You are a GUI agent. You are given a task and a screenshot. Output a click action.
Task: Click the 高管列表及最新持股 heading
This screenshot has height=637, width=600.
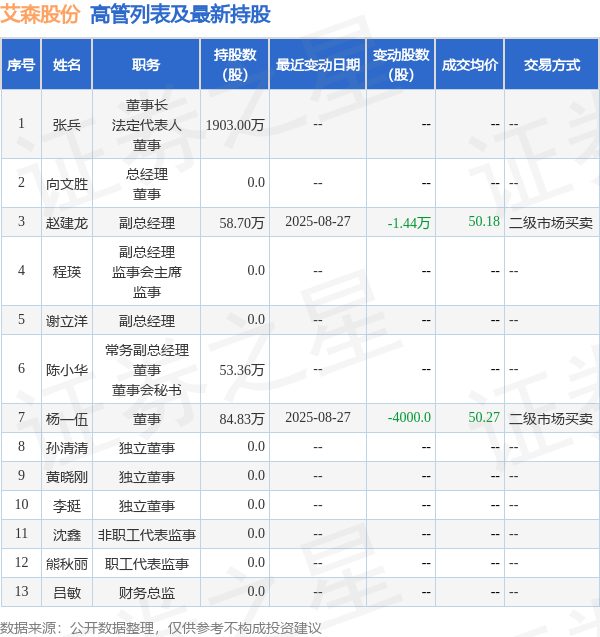180,15
